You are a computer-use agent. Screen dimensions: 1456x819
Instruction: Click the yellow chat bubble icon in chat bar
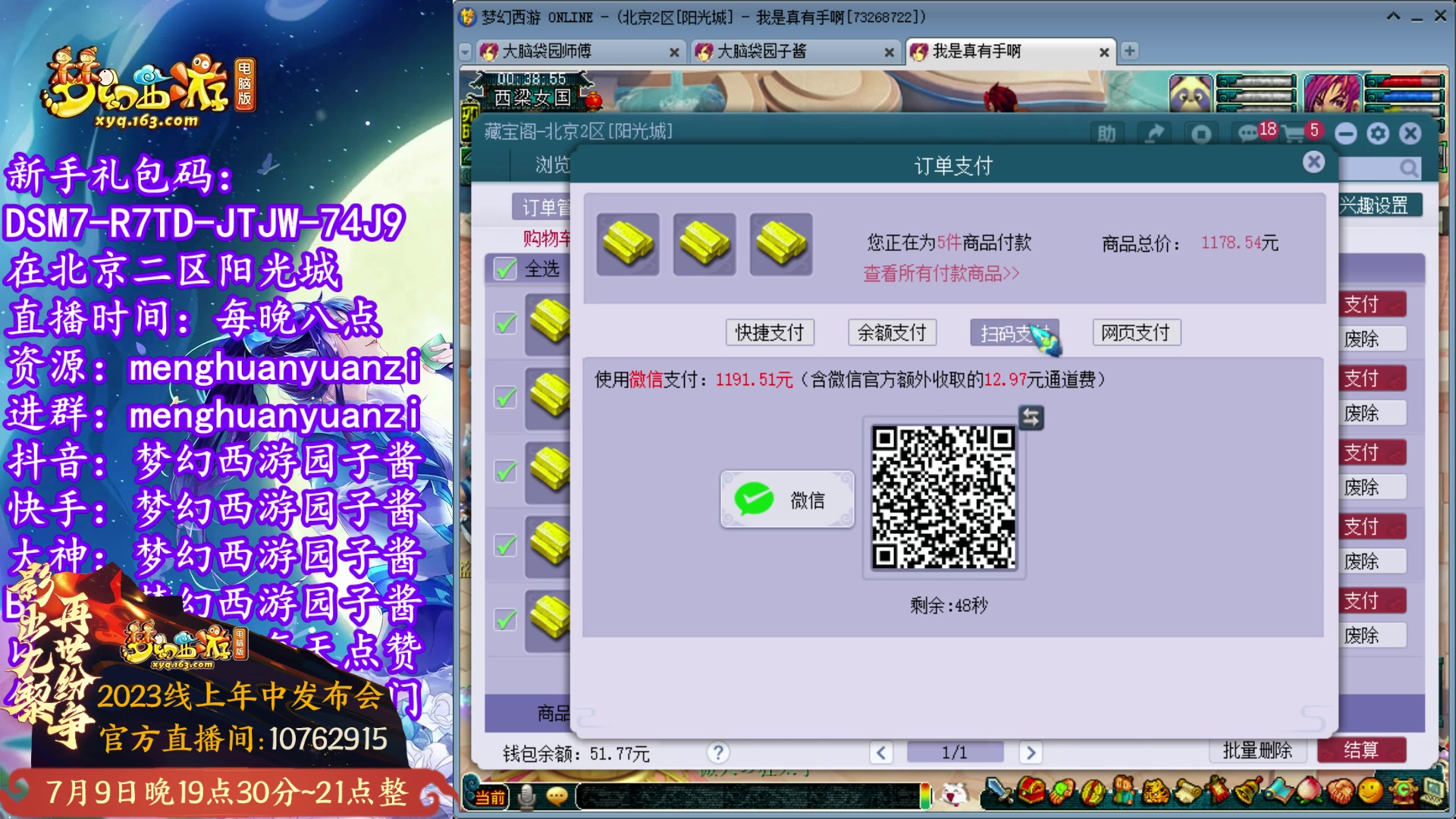(x=557, y=795)
